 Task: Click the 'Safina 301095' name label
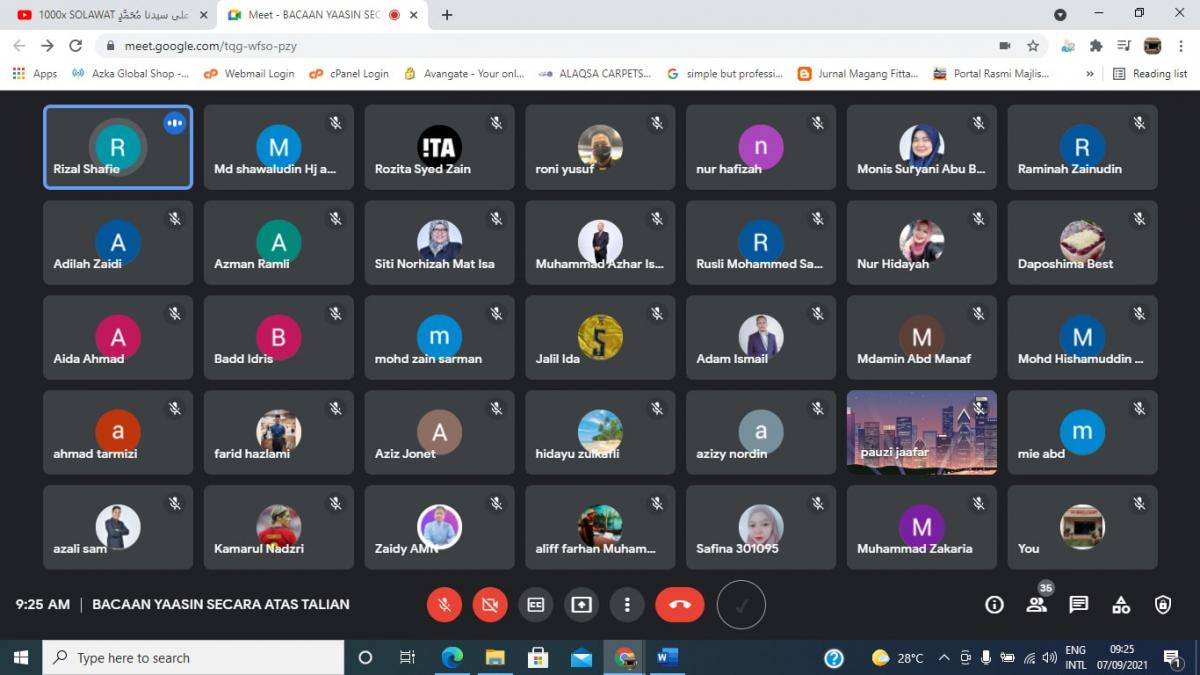(x=737, y=548)
